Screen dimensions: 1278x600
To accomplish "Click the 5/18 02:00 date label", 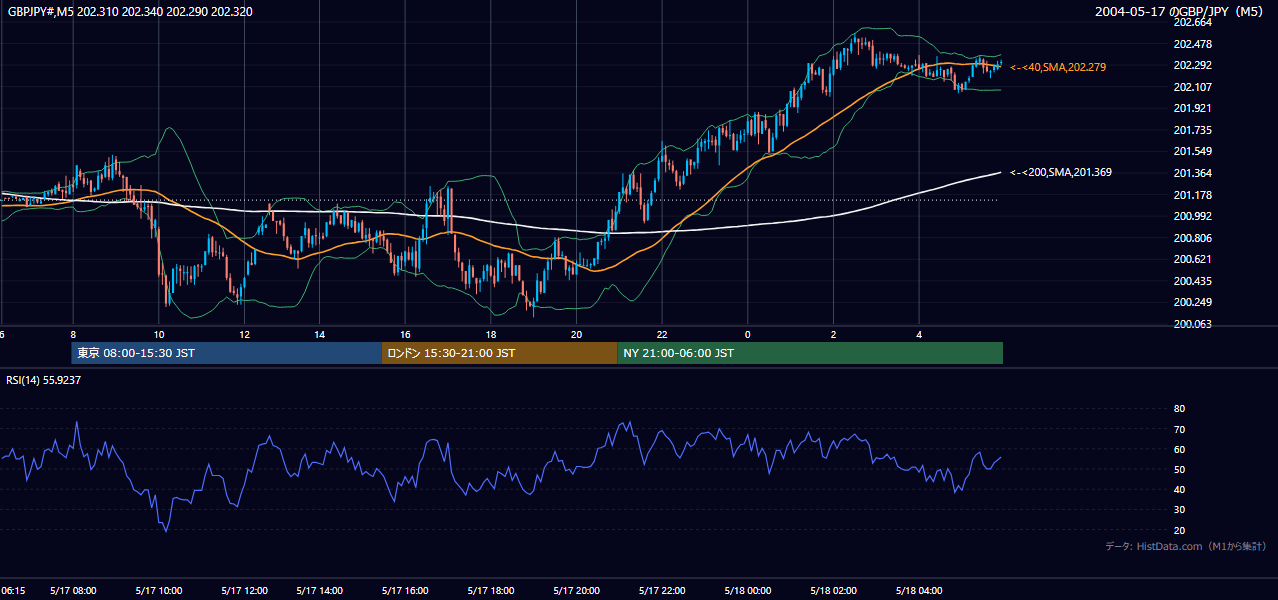I will point(833,591).
